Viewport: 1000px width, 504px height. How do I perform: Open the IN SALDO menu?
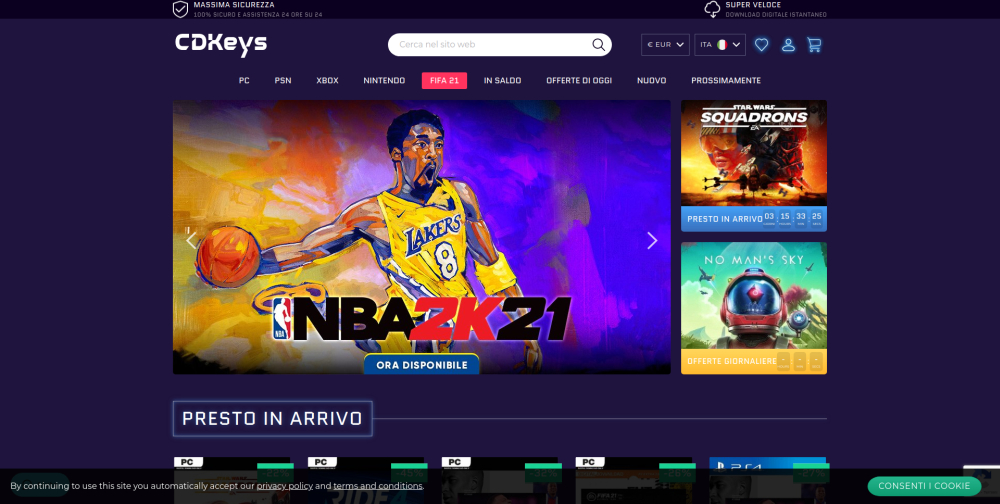[503, 80]
